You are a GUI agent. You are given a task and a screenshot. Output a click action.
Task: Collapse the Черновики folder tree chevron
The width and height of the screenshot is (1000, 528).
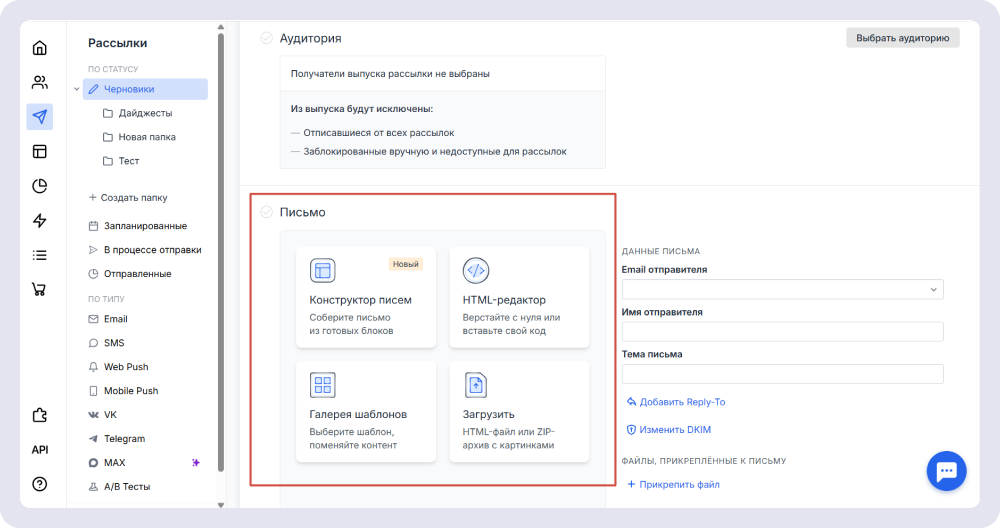point(76,89)
